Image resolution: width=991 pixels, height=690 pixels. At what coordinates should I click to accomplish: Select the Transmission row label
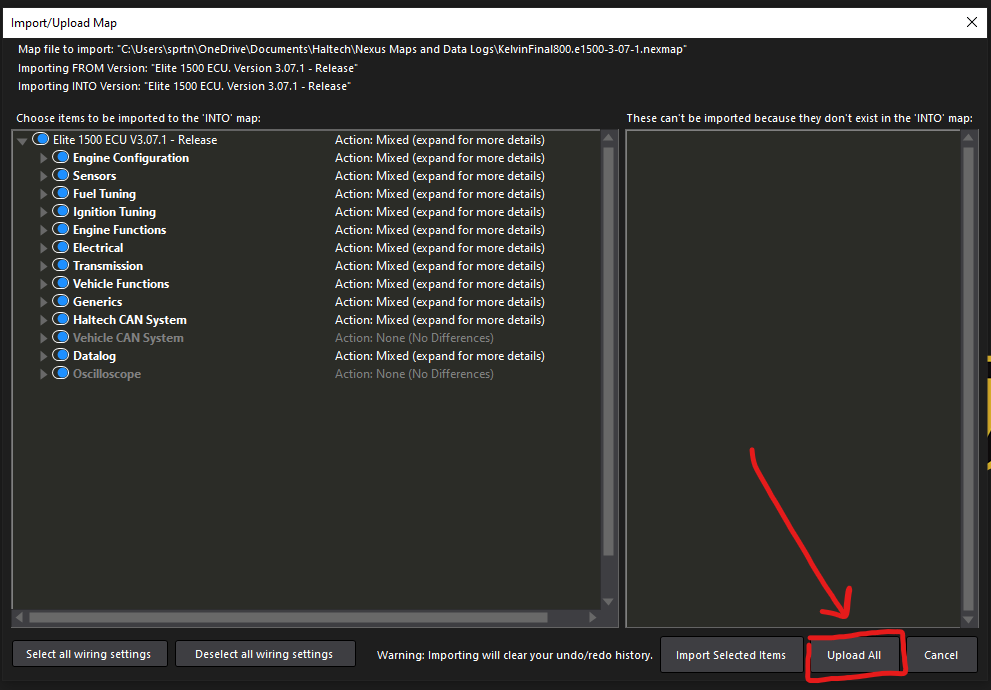click(x=108, y=266)
